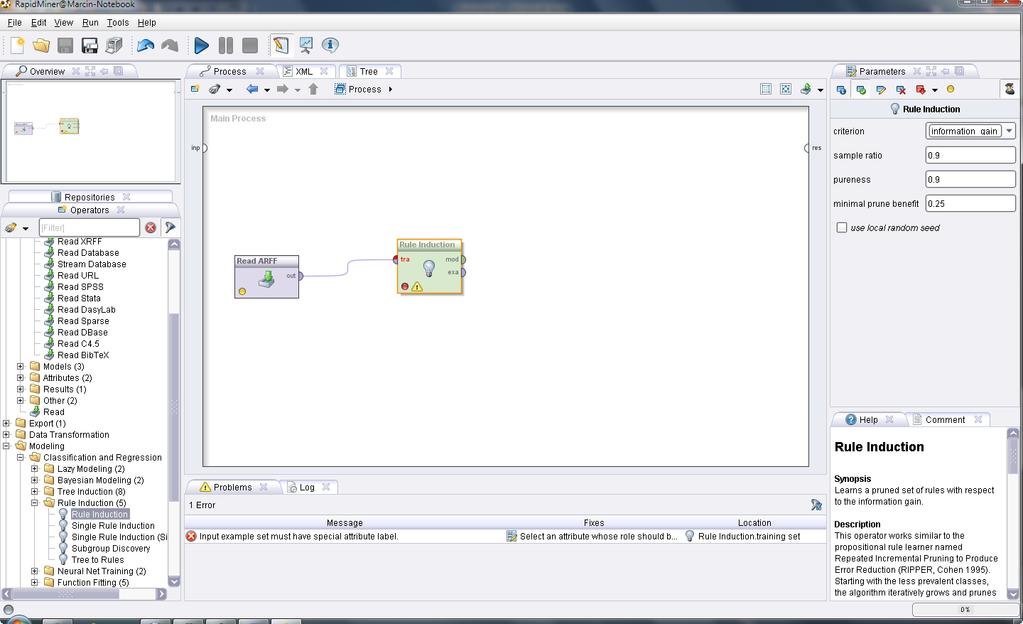Click the back arrow in the Process toolbar
Screen dimensions: 1023x624
[252, 89]
